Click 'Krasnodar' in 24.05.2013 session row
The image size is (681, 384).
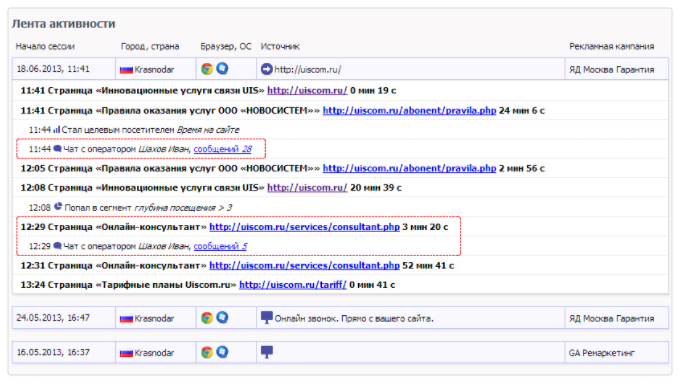154,319
